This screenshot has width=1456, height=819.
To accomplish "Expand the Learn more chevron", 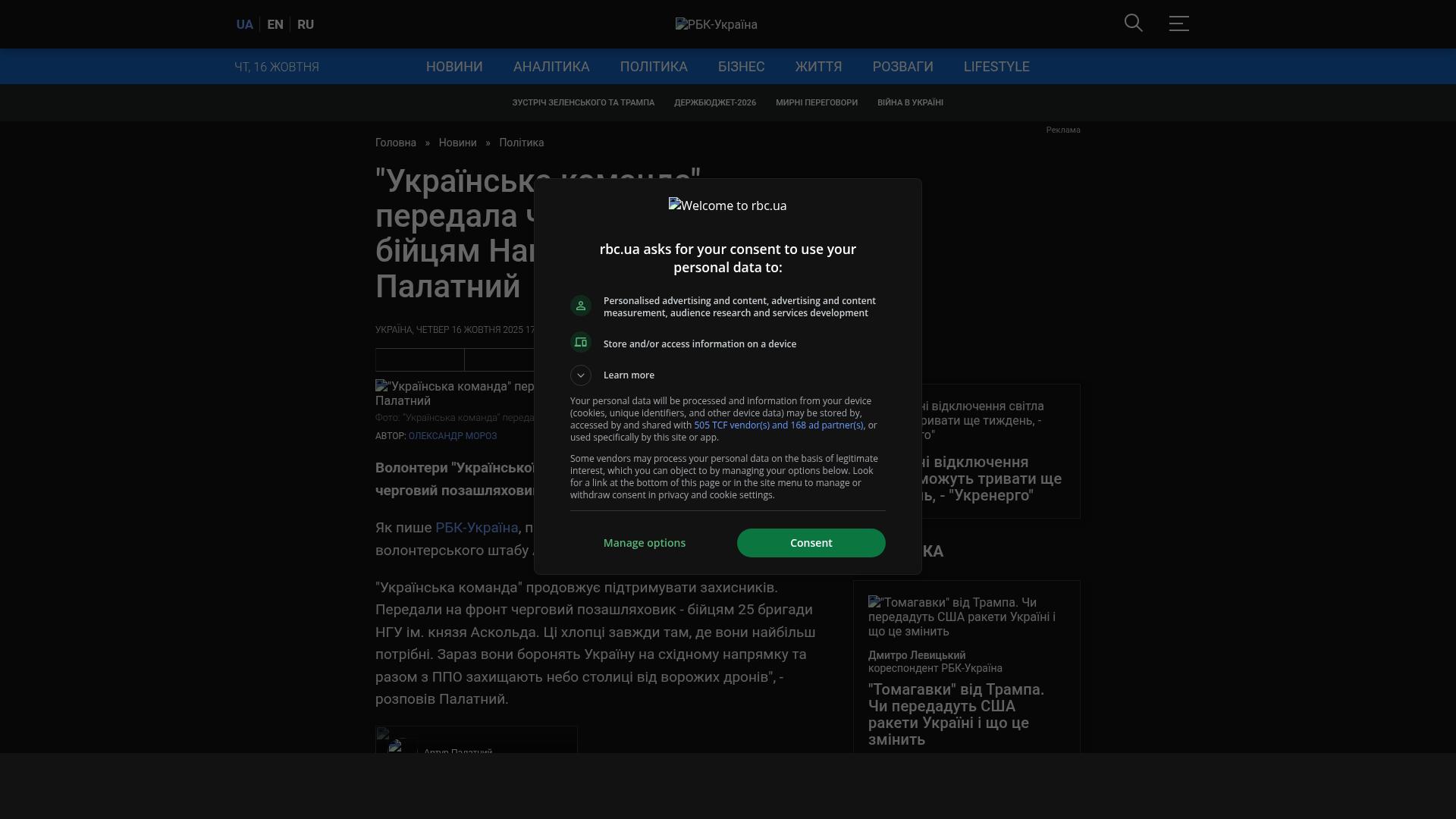I will coord(581,375).
